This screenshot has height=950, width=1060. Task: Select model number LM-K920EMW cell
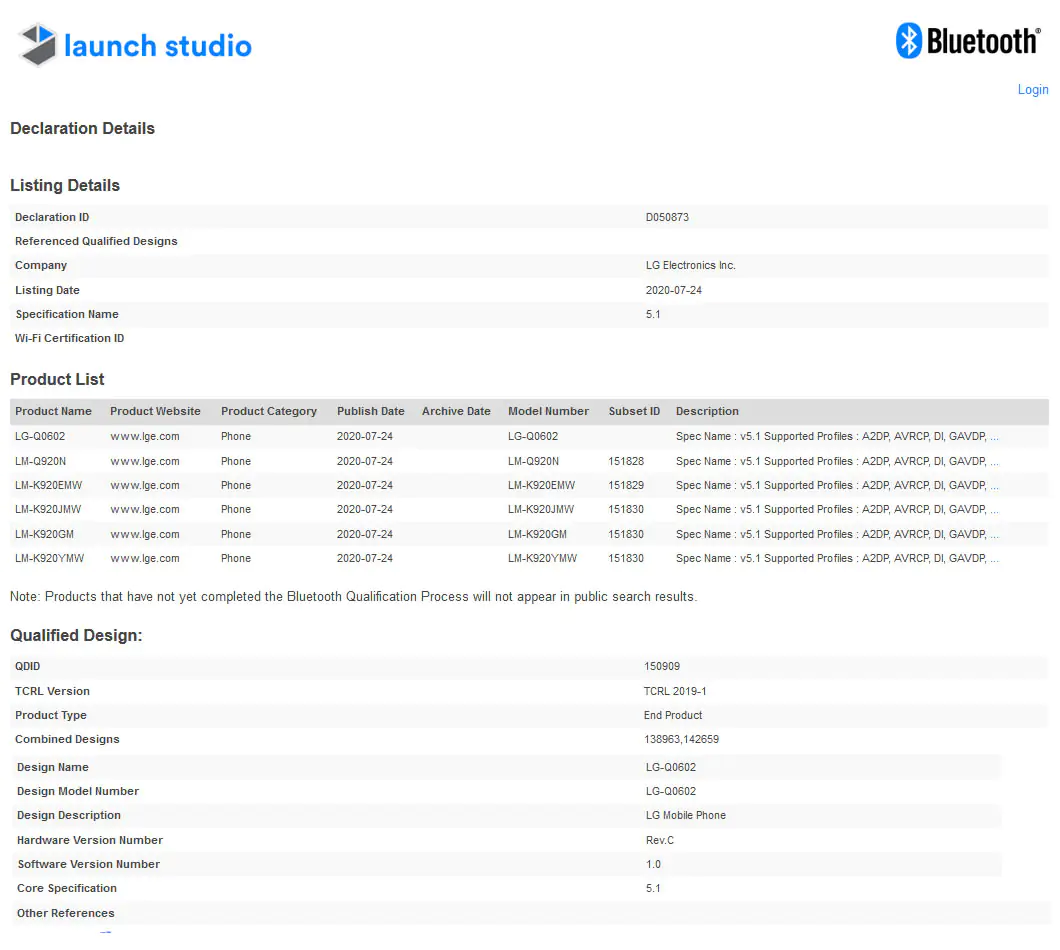[x=541, y=485]
